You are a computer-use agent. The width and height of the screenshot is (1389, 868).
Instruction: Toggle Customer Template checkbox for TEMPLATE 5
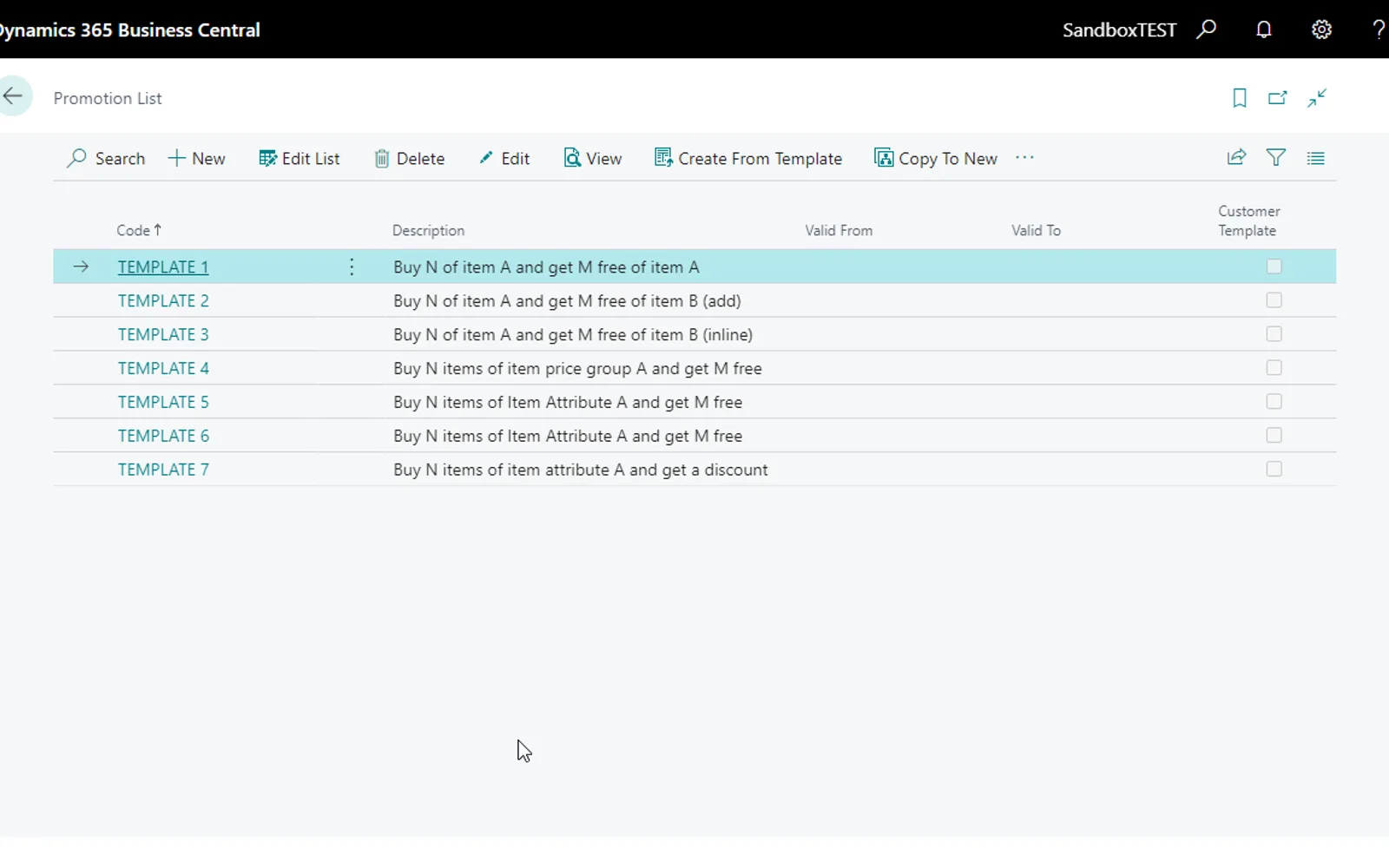[1274, 402]
